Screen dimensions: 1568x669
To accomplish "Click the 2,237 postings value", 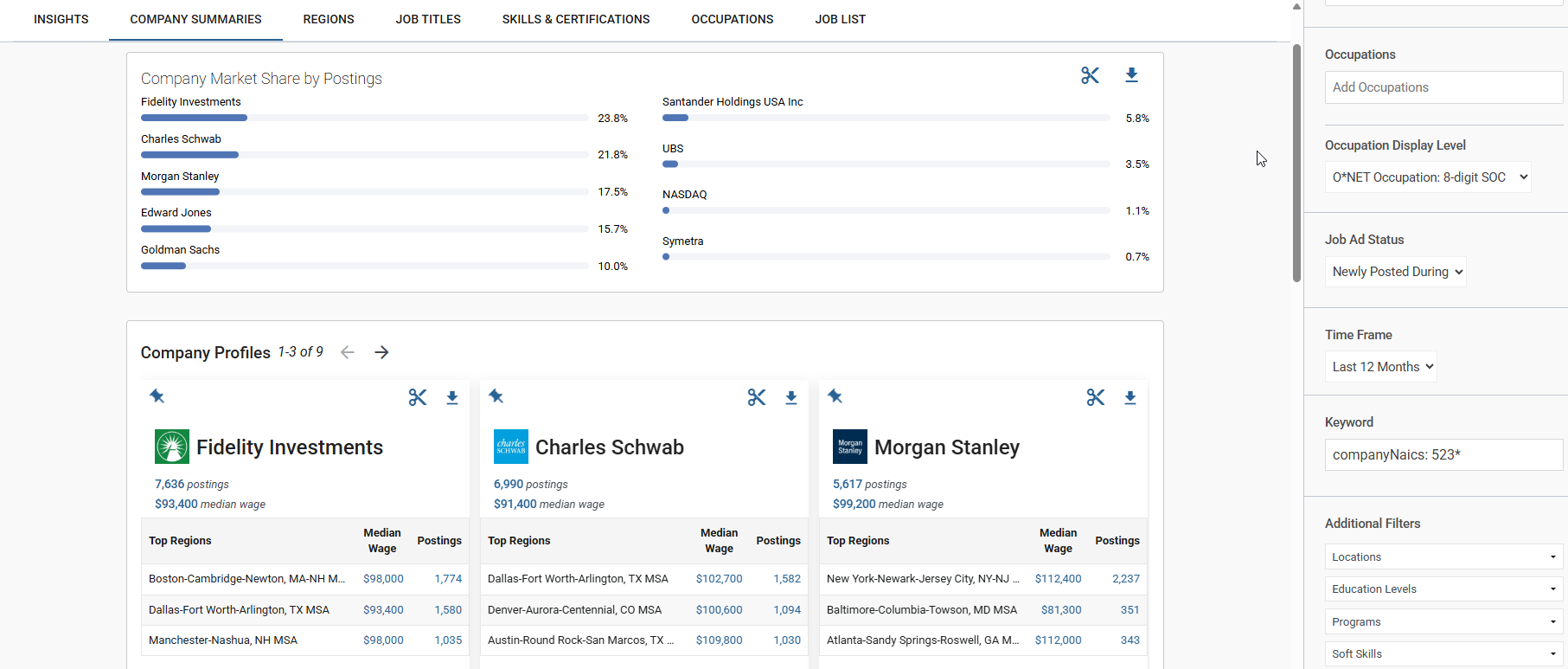I will pyautogui.click(x=1126, y=579).
